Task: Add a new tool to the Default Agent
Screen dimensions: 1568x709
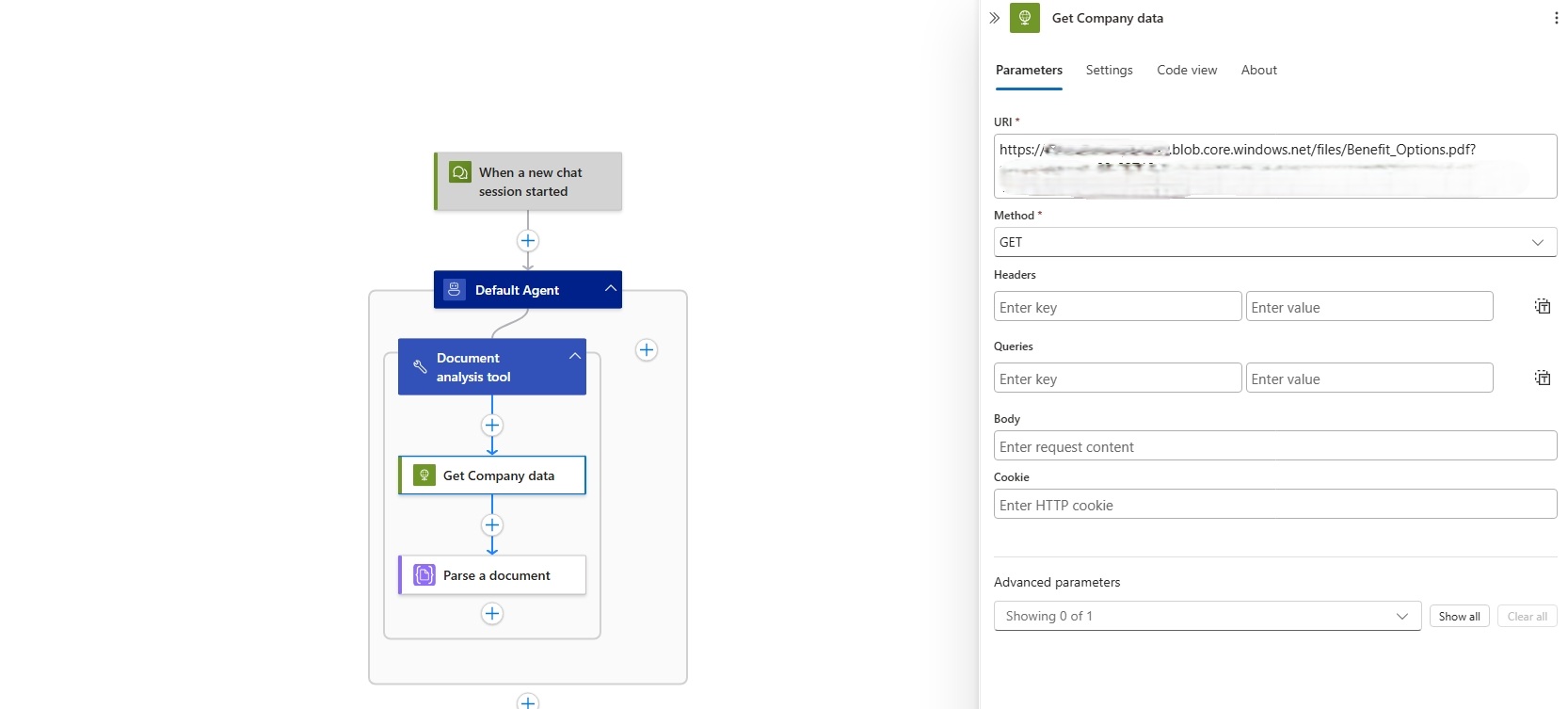Action: click(647, 350)
